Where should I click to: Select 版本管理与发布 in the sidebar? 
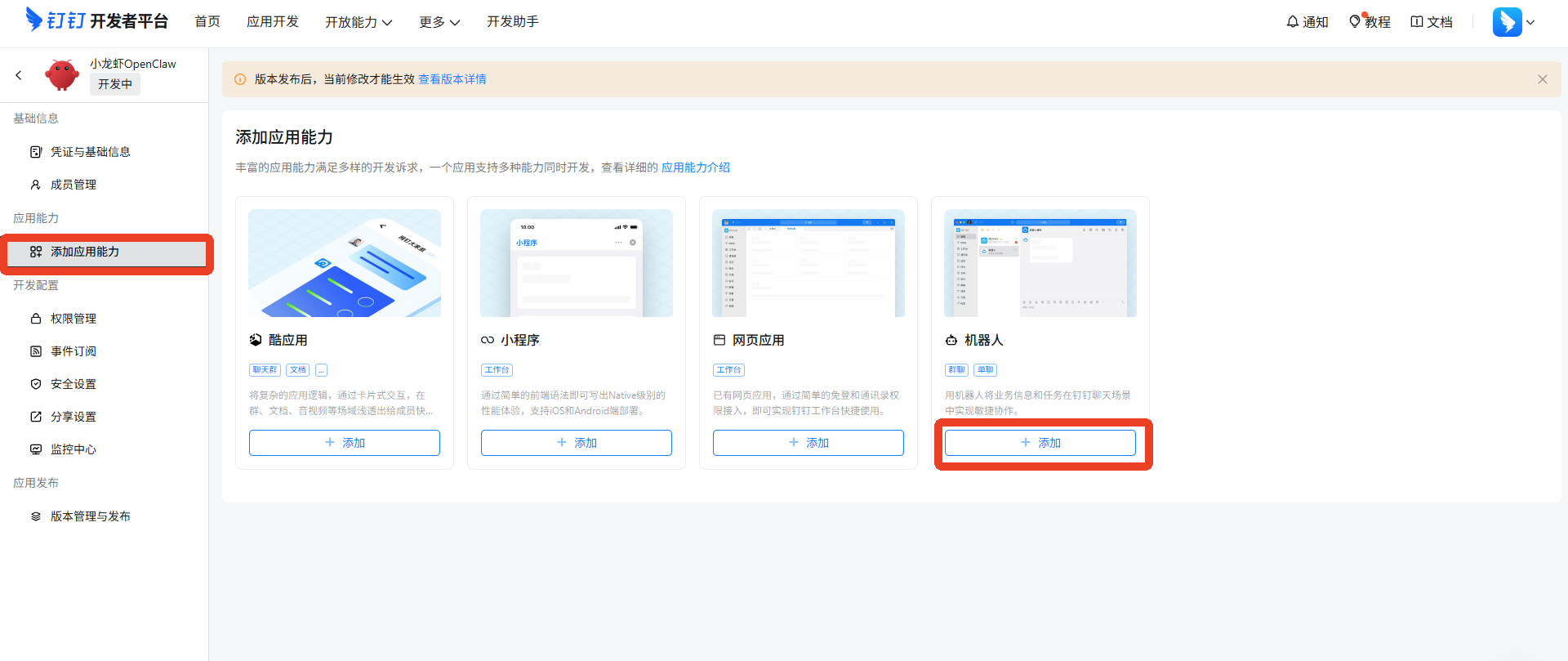(x=90, y=516)
